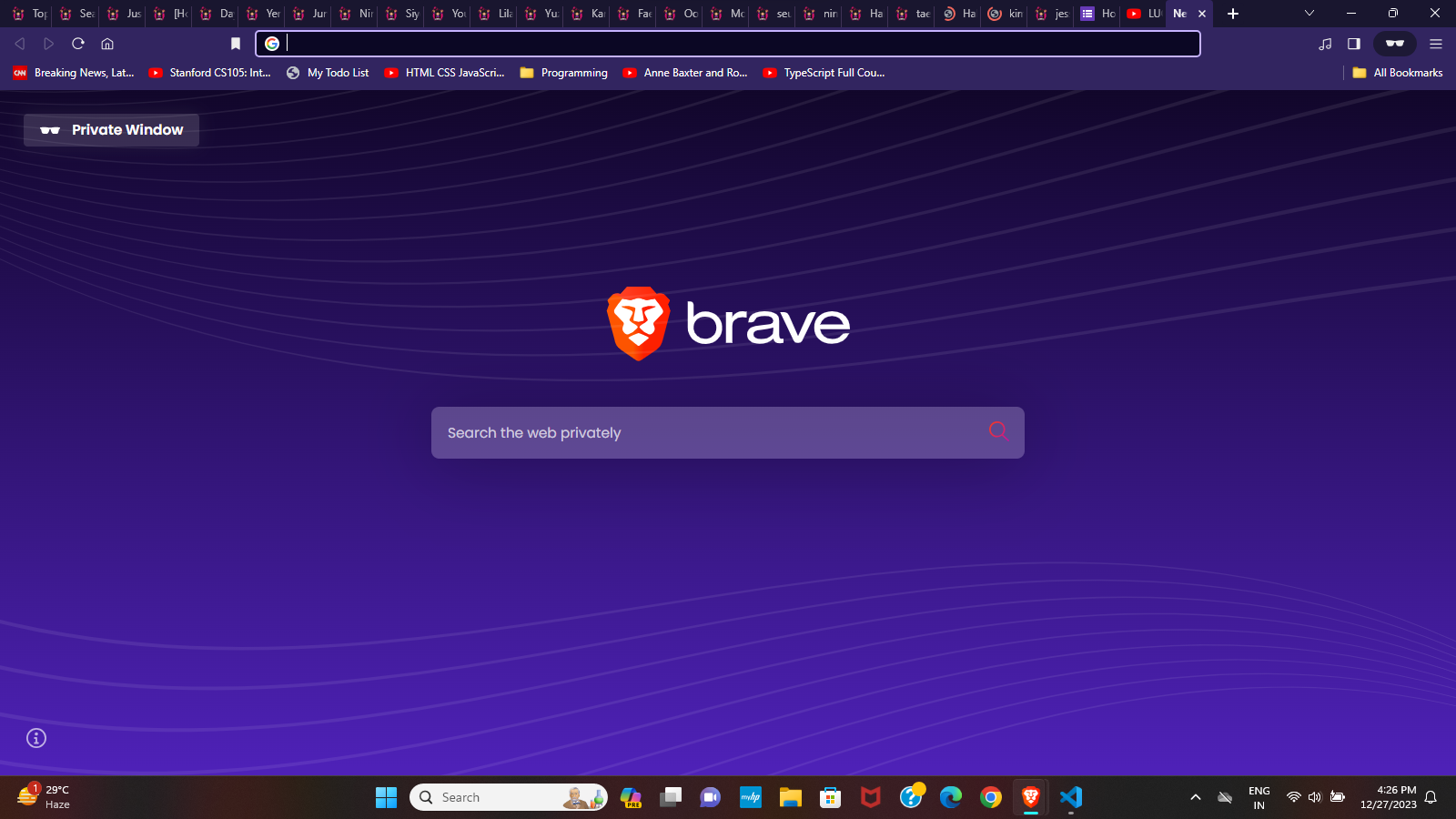The image size is (1456, 819).
Task: Switch to the 'Ho' list-icon tab
Action: [x=1097, y=14]
